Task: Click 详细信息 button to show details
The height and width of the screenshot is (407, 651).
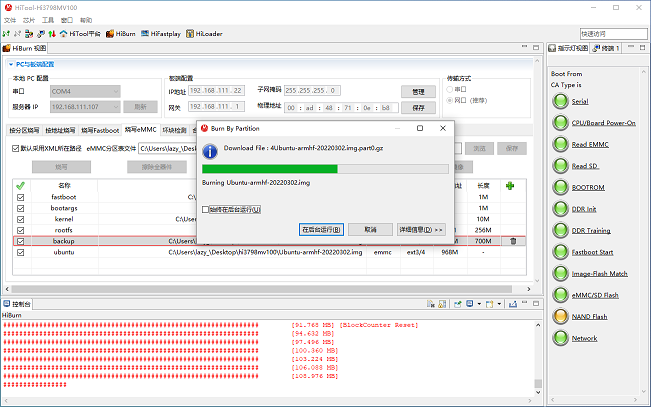Action: tap(420, 229)
